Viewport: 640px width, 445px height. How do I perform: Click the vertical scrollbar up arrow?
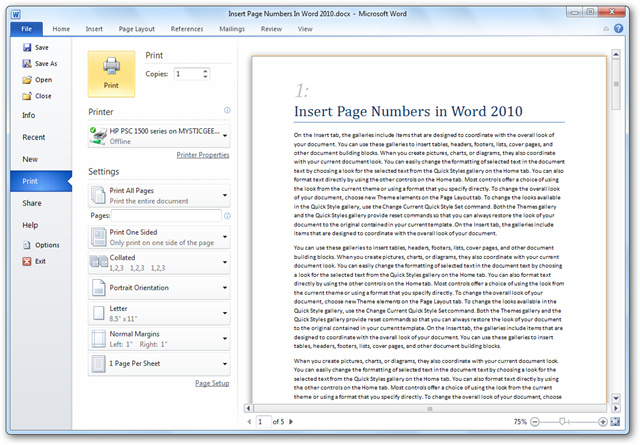tap(616, 54)
